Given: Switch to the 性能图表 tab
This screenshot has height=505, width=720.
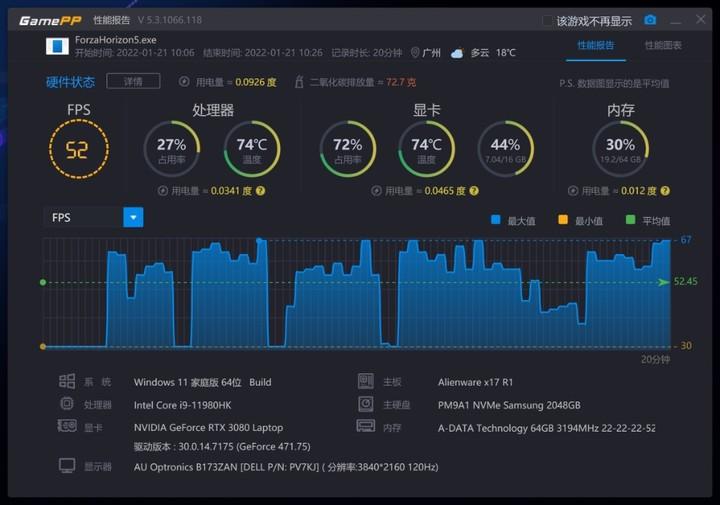Looking at the screenshot, I should click(x=663, y=45).
